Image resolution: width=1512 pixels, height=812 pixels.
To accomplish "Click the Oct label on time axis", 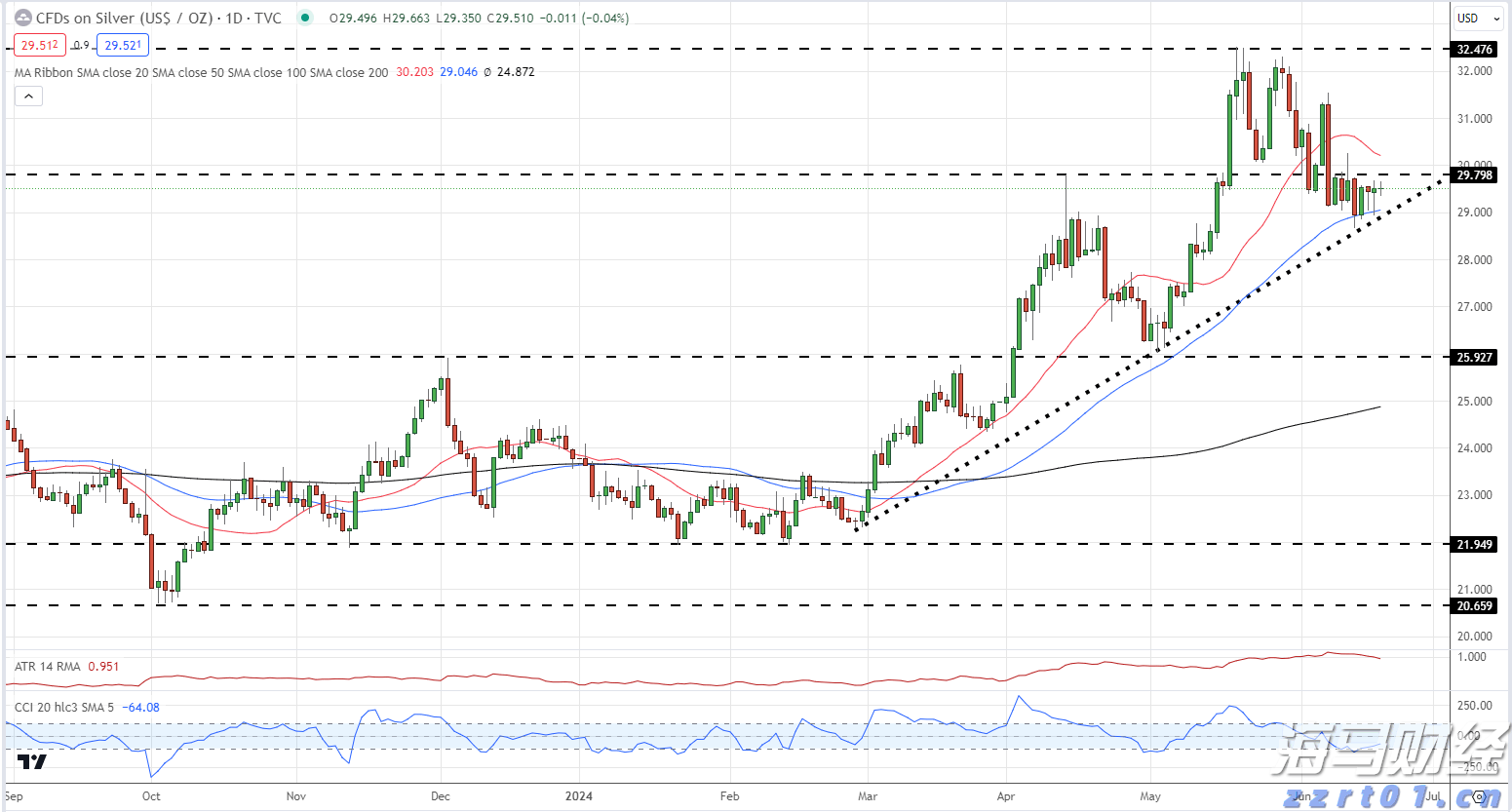I will click(x=151, y=795).
